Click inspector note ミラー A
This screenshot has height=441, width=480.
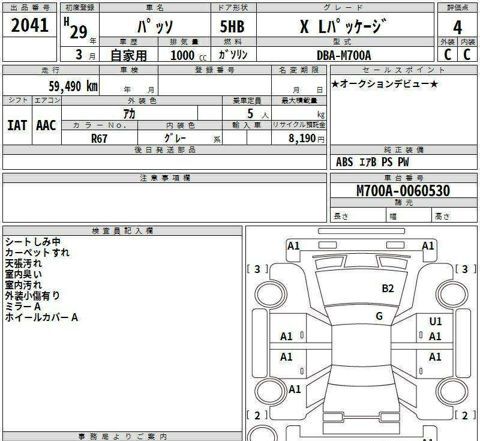[x=23, y=306]
